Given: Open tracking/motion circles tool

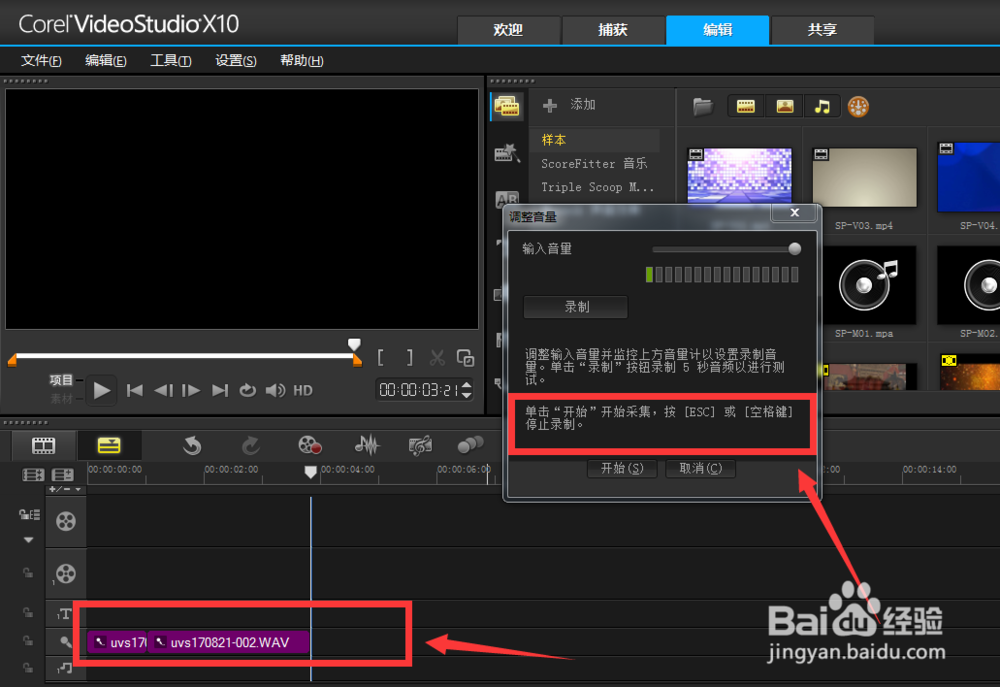Looking at the screenshot, I should [x=471, y=445].
